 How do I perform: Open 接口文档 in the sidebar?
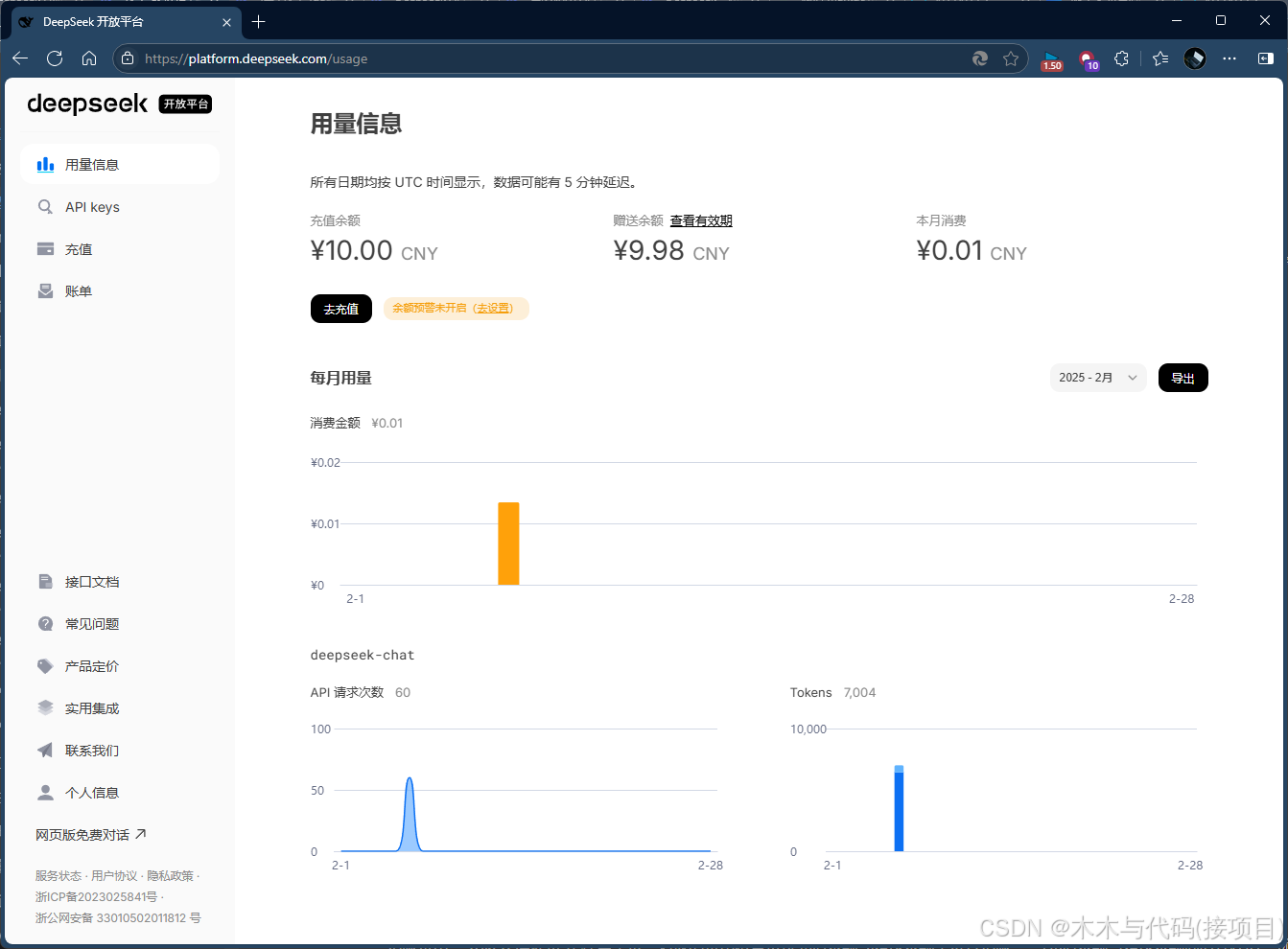click(119, 582)
